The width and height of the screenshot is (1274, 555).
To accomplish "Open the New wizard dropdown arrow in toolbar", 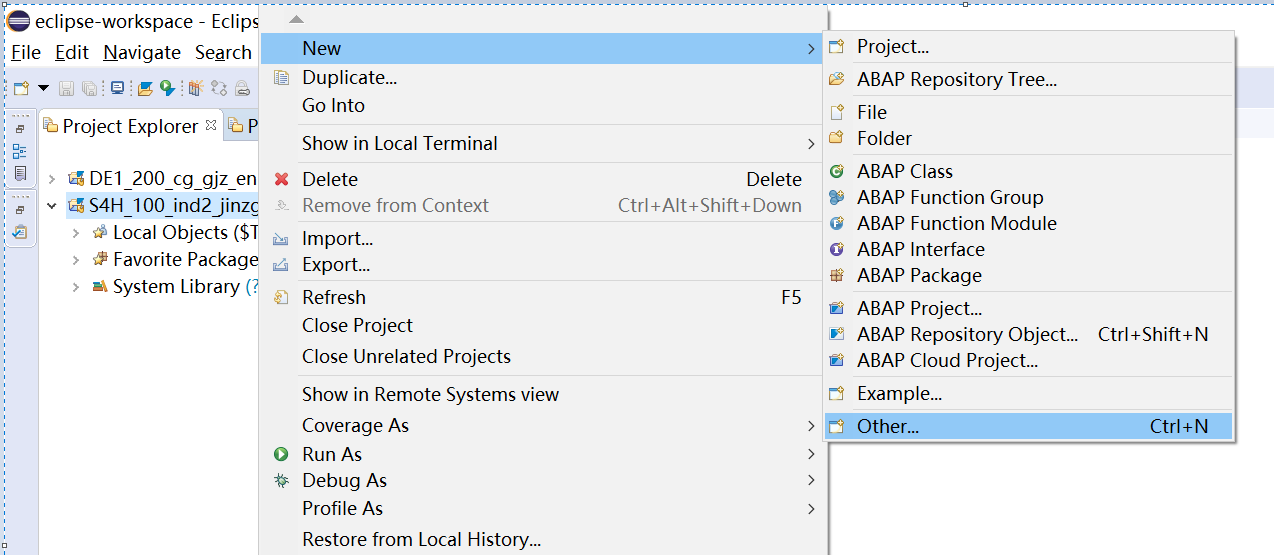I will 43,88.
